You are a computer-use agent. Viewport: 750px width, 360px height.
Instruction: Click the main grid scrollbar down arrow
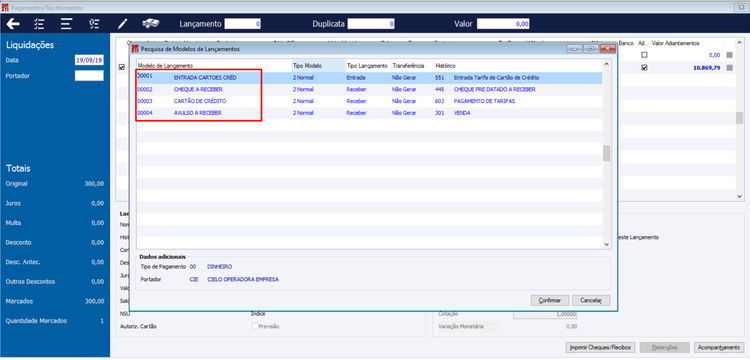pos(739,196)
